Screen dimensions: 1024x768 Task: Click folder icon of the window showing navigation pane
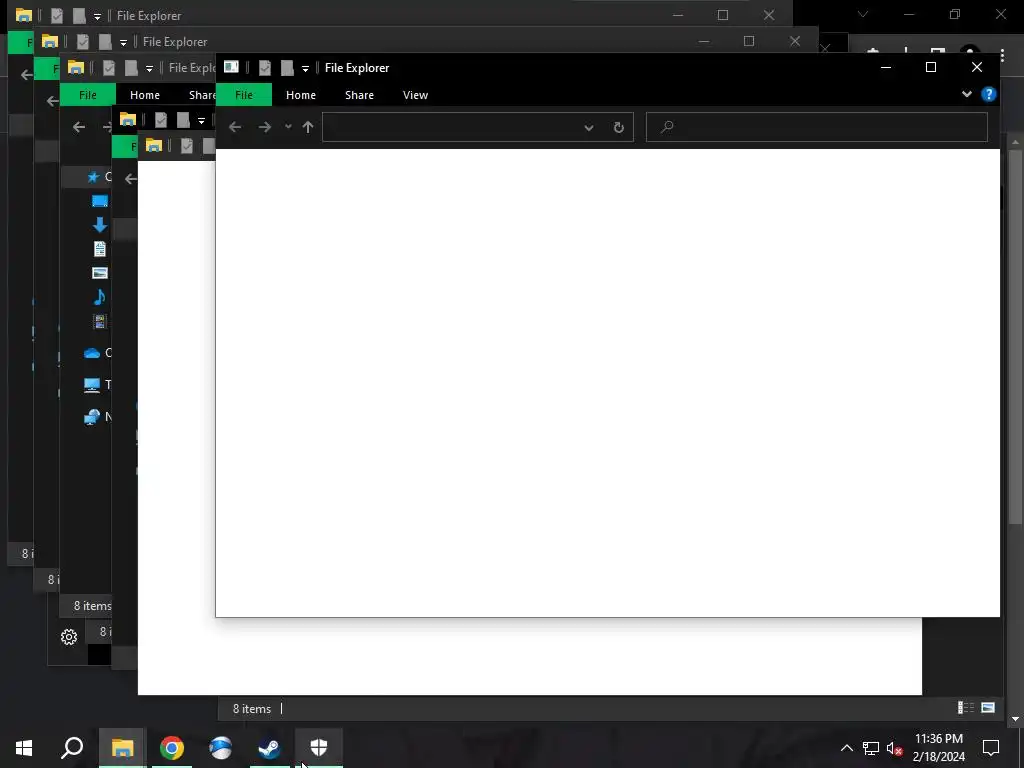coord(76,67)
